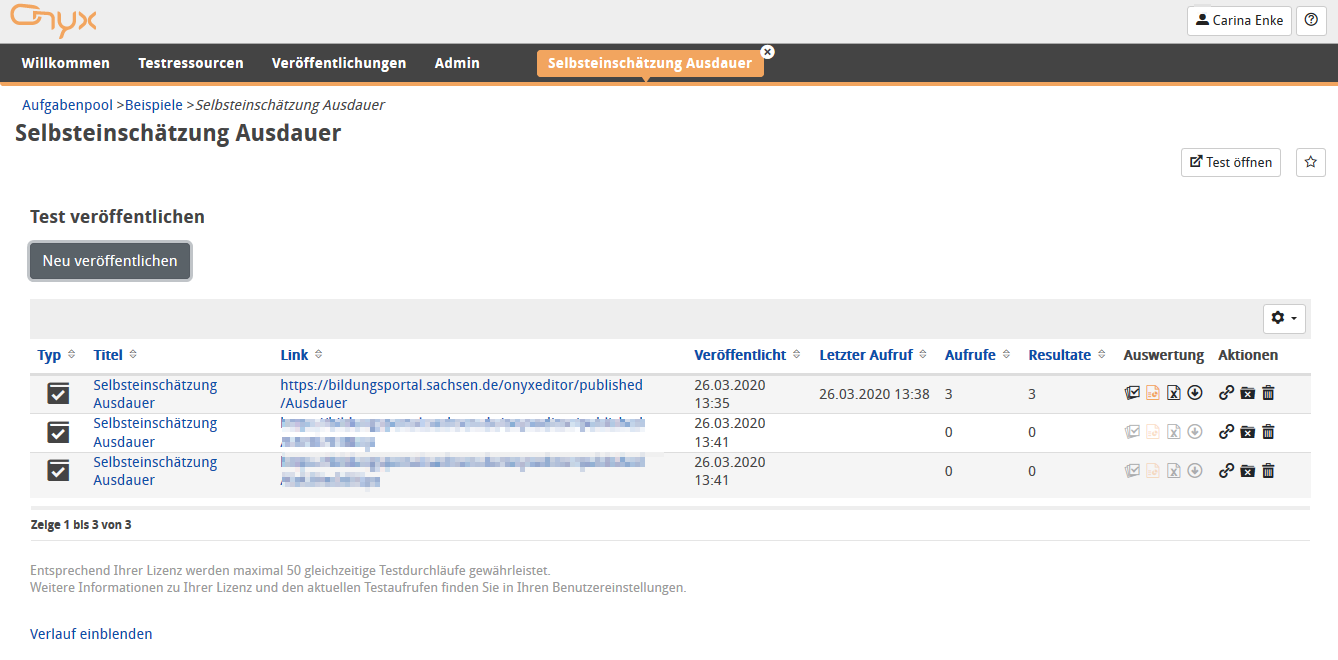Image resolution: width=1338 pixels, height=660 pixels.
Task: Open the help question mark icon
Action: click(1311, 20)
